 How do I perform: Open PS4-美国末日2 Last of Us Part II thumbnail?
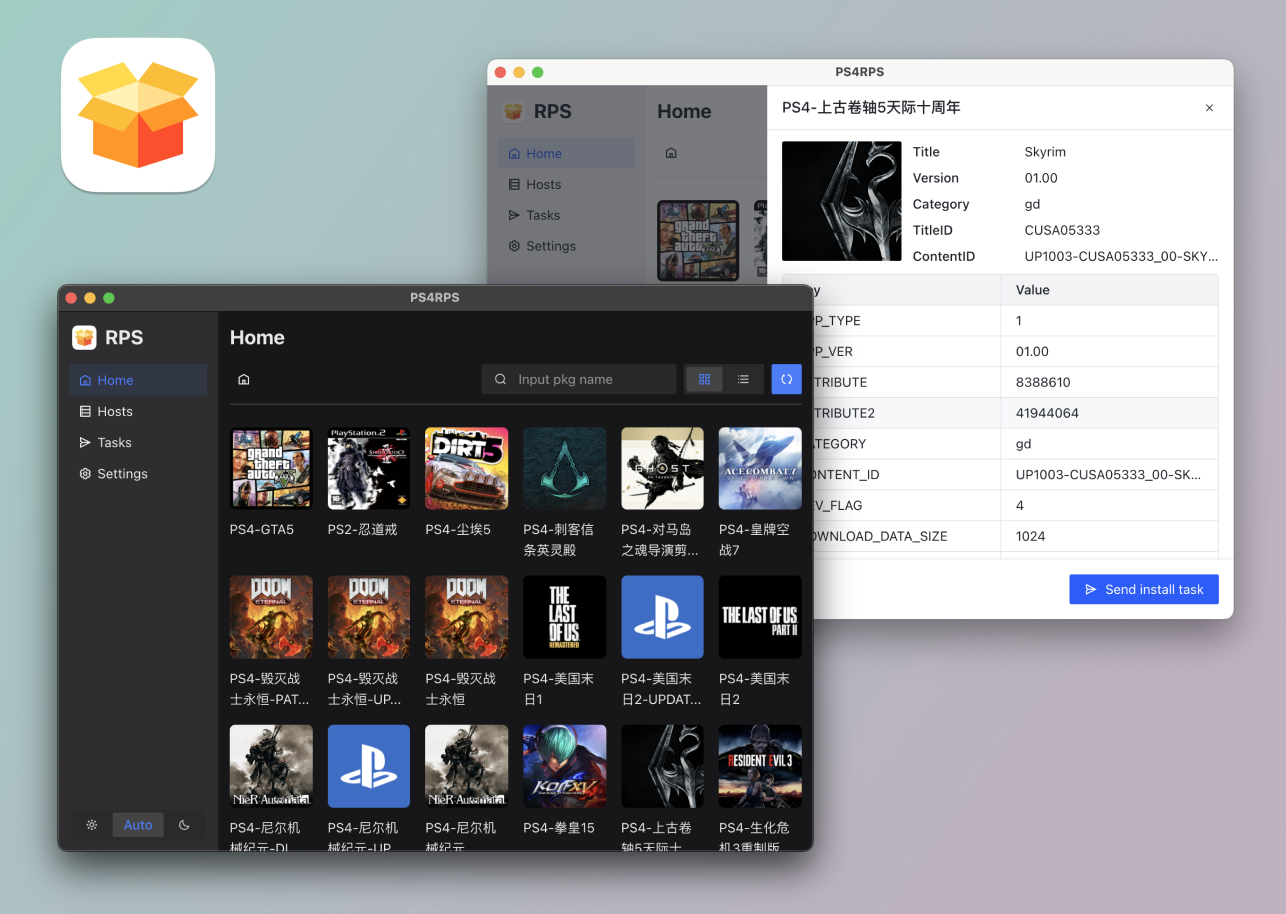pyautogui.click(x=760, y=617)
